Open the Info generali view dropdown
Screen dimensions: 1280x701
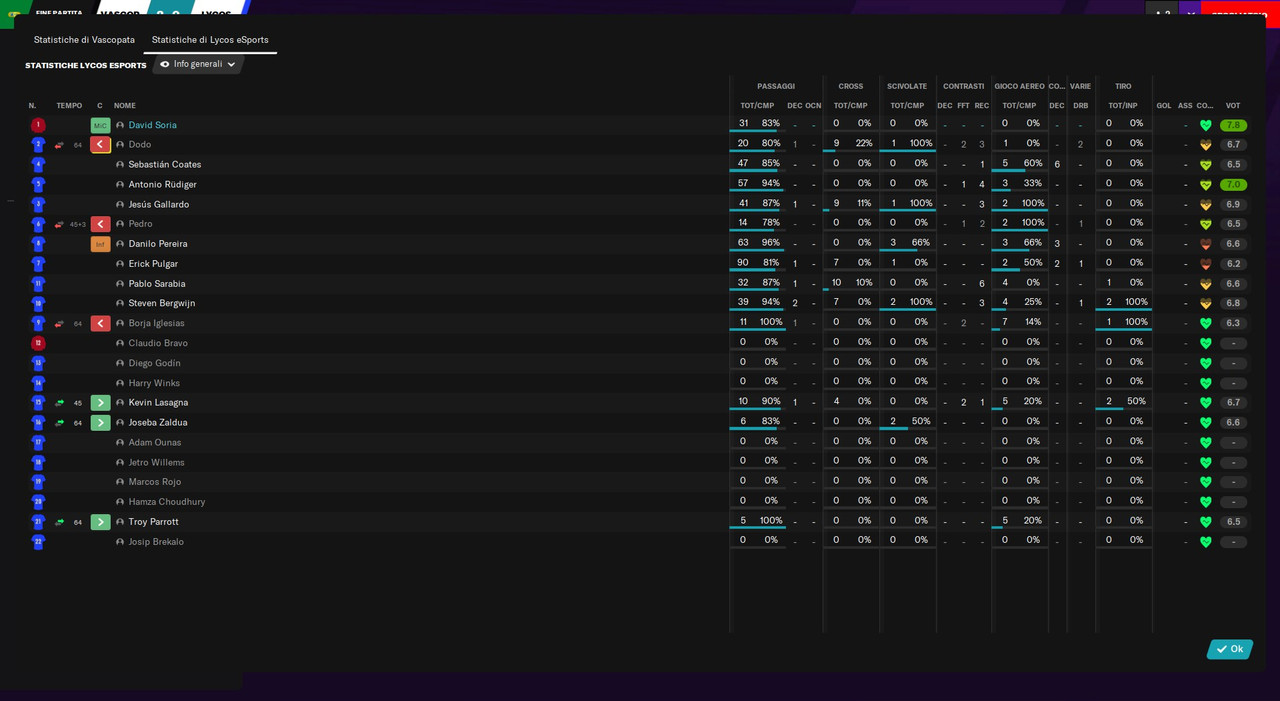(x=198, y=64)
